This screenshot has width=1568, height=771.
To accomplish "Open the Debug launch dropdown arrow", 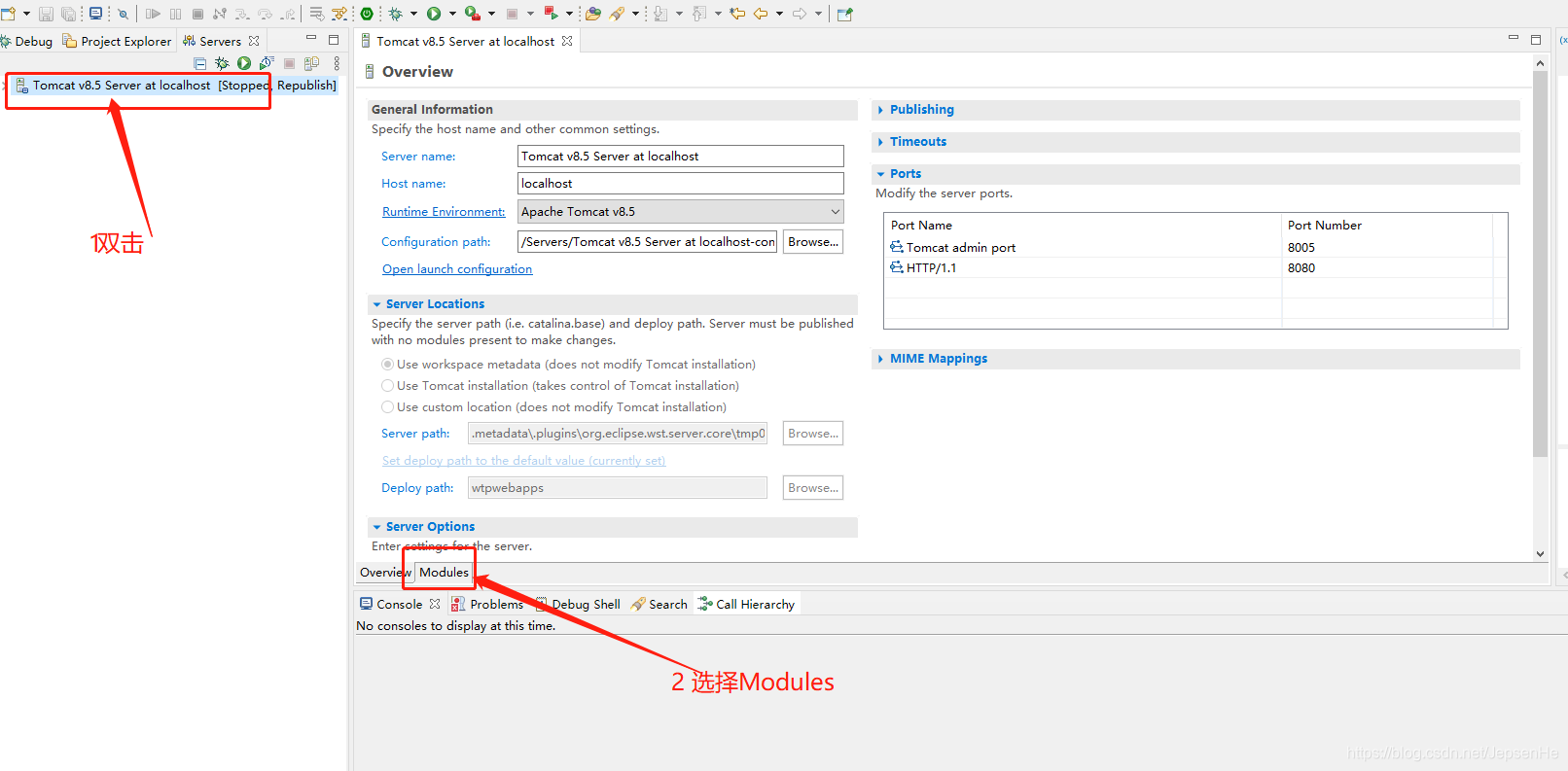I will [413, 14].
